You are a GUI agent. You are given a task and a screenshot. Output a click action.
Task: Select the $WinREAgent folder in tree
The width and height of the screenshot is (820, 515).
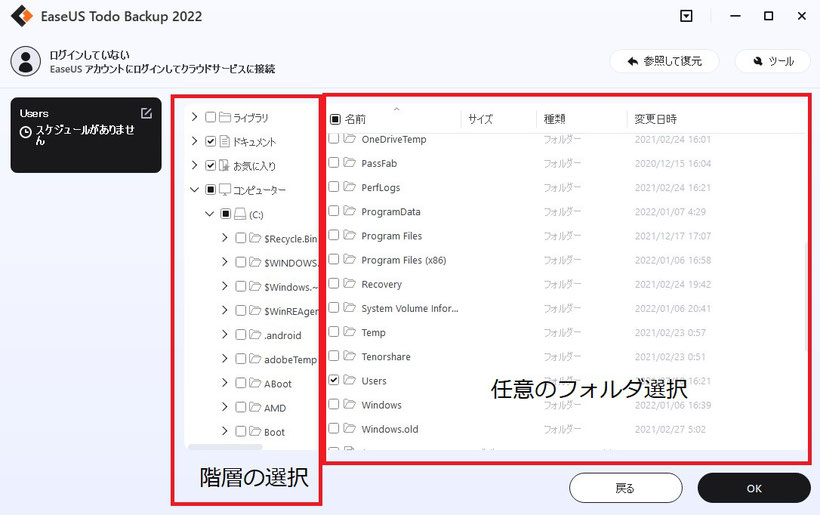(291, 311)
